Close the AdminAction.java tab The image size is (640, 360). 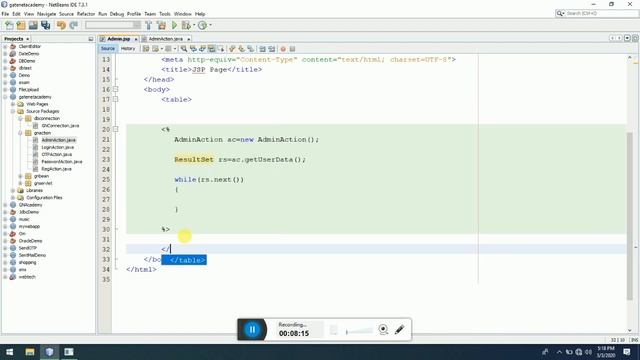[189, 39]
